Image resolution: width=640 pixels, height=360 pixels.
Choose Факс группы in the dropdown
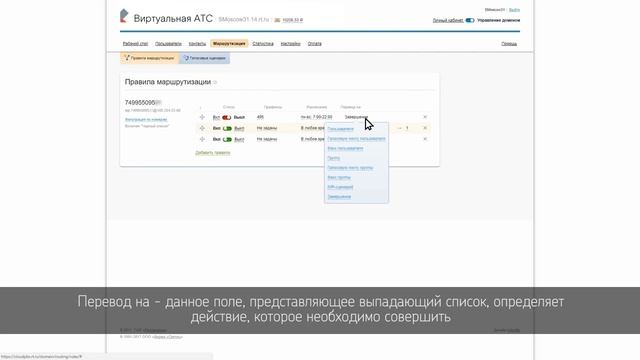point(339,178)
